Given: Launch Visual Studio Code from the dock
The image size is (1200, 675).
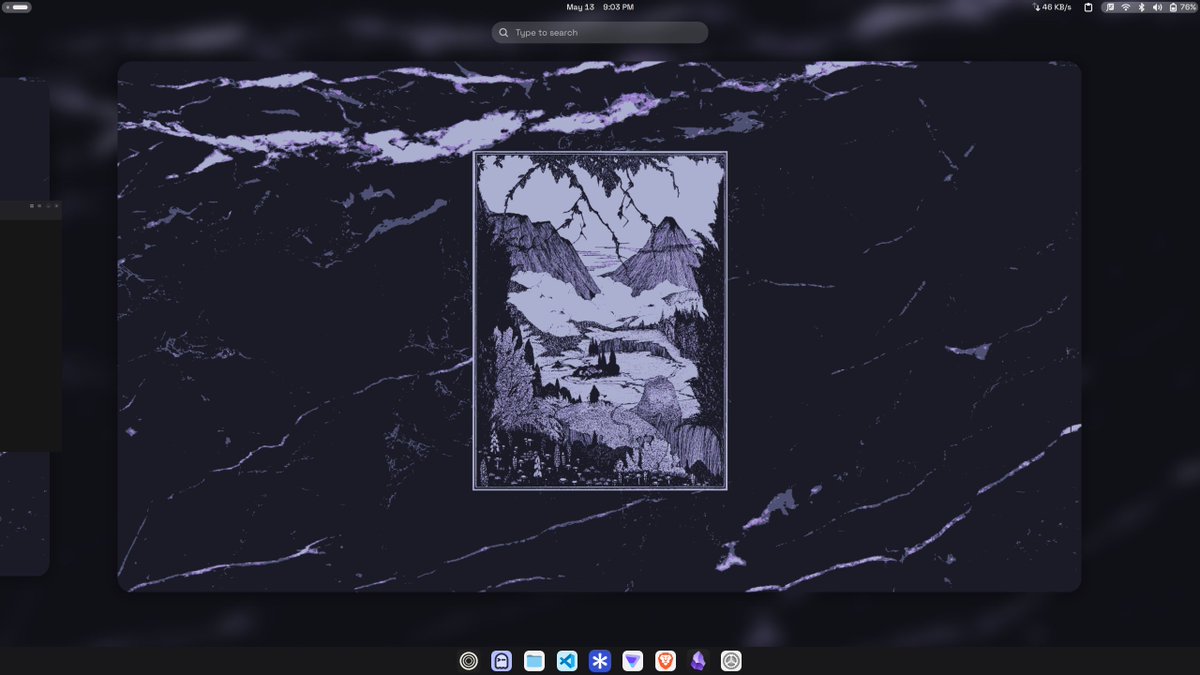Looking at the screenshot, I should tap(567, 660).
